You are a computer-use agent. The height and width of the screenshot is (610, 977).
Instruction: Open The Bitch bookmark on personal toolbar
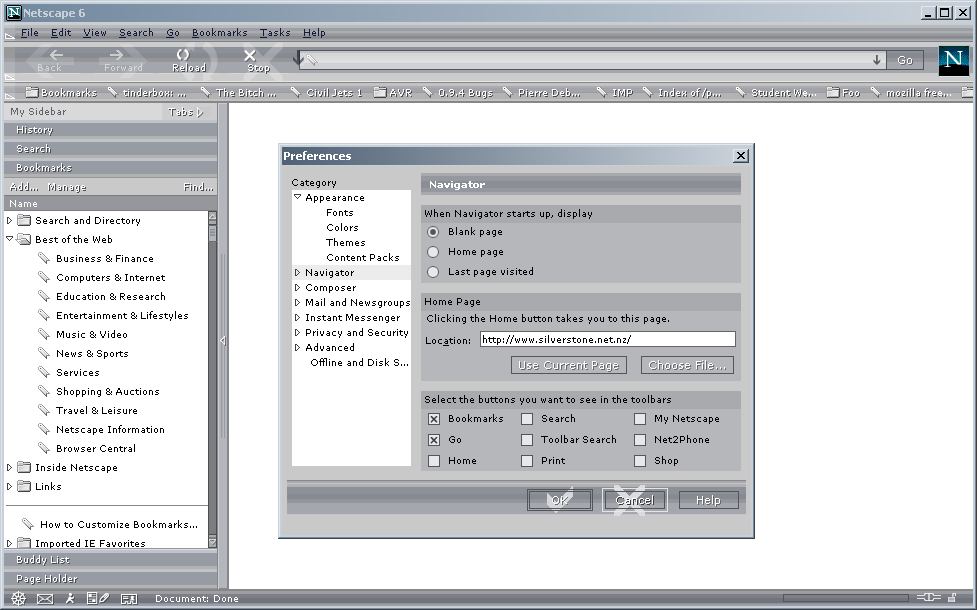pyautogui.click(x=239, y=93)
